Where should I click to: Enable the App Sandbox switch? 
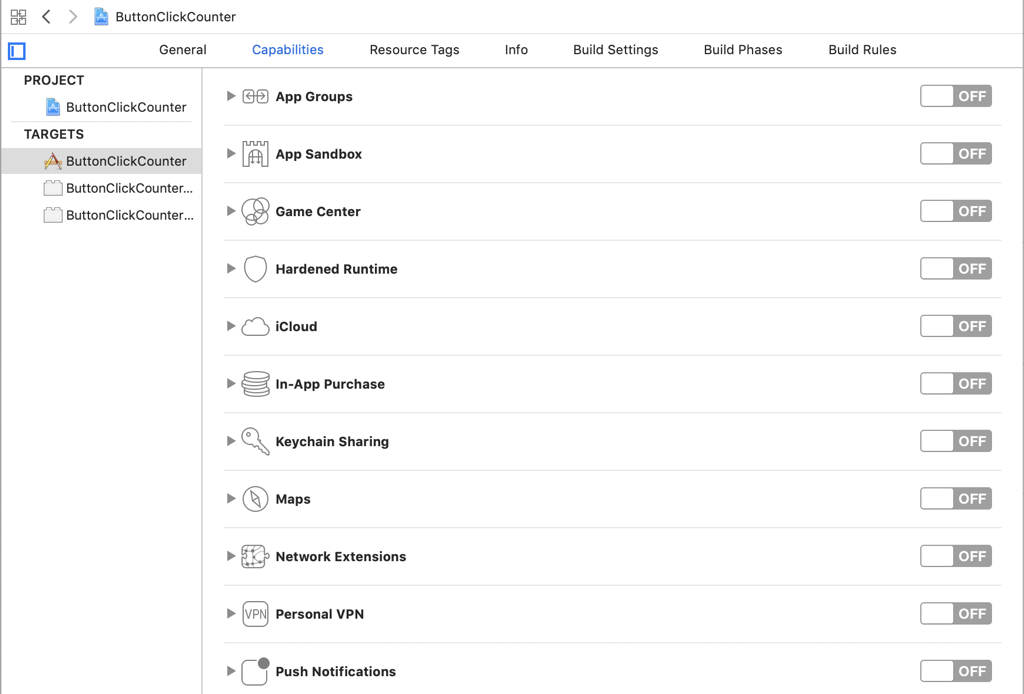[955, 154]
